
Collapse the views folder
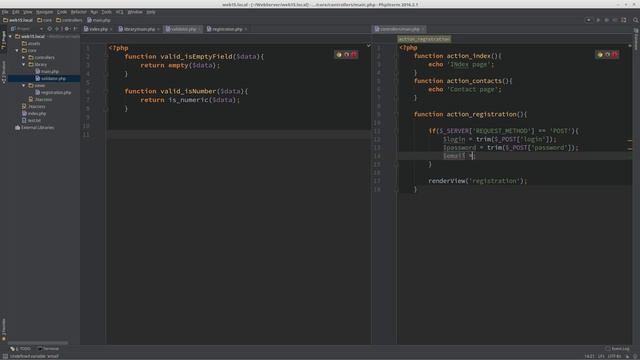(x=24, y=86)
